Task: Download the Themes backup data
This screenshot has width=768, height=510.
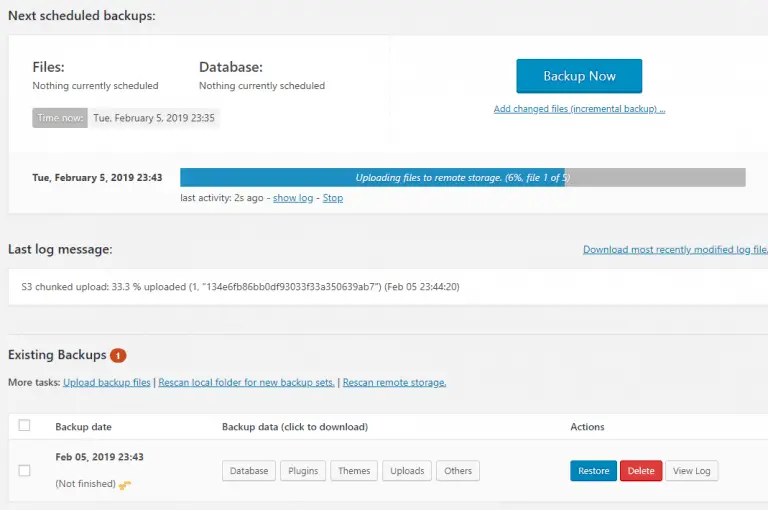Action: 354,471
